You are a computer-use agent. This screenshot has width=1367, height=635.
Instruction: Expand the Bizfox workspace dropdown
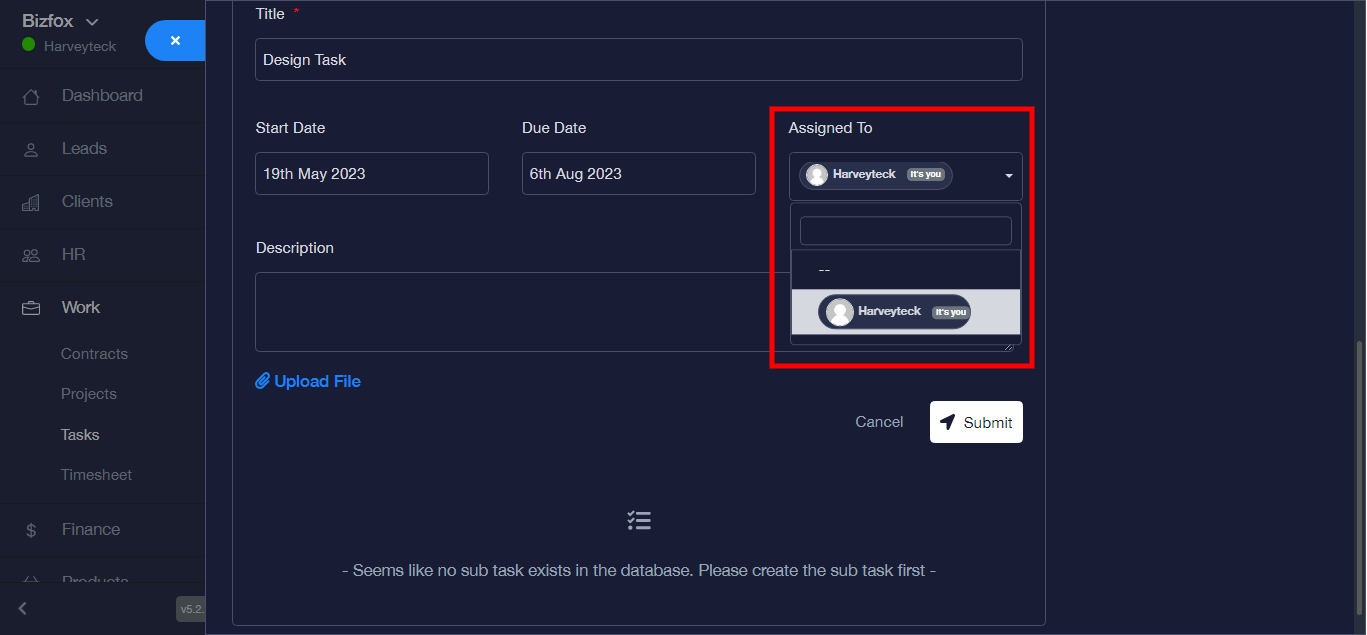92,22
